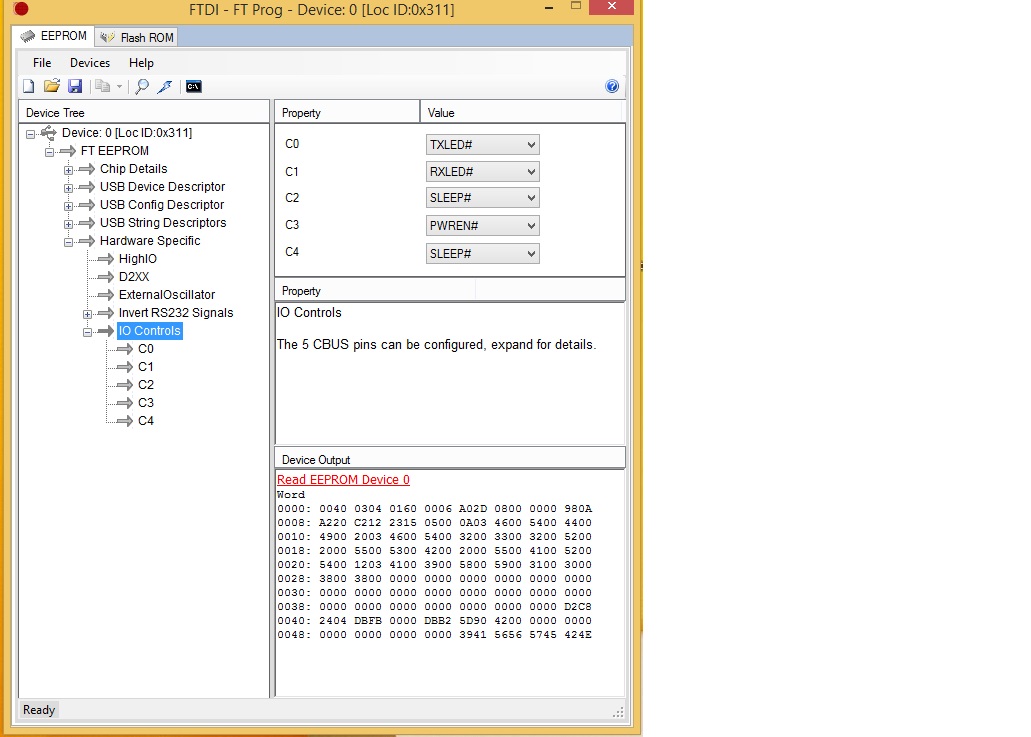The height and width of the screenshot is (737, 1031).
Task: Select C2 under IO Controls in tree
Action: 146,385
